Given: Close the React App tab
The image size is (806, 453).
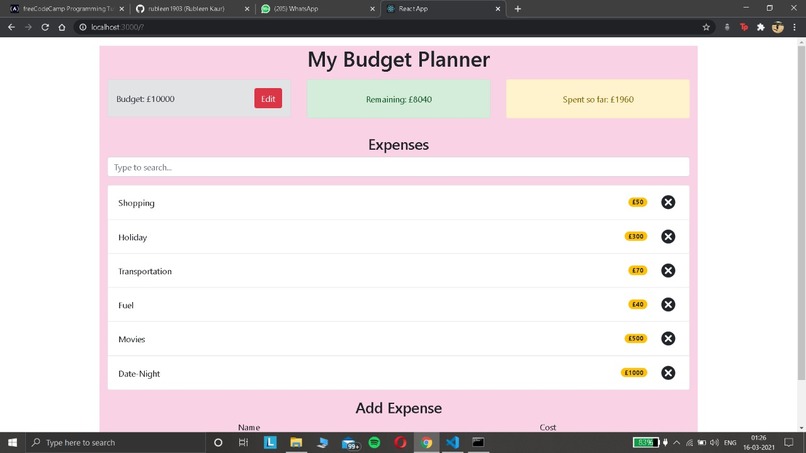Looking at the screenshot, I should coord(498,9).
